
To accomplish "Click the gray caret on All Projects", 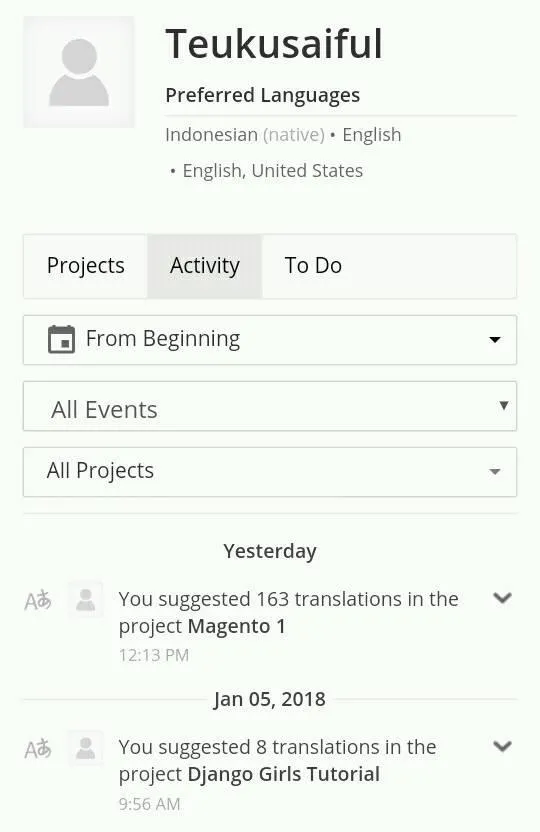I will tap(494, 472).
